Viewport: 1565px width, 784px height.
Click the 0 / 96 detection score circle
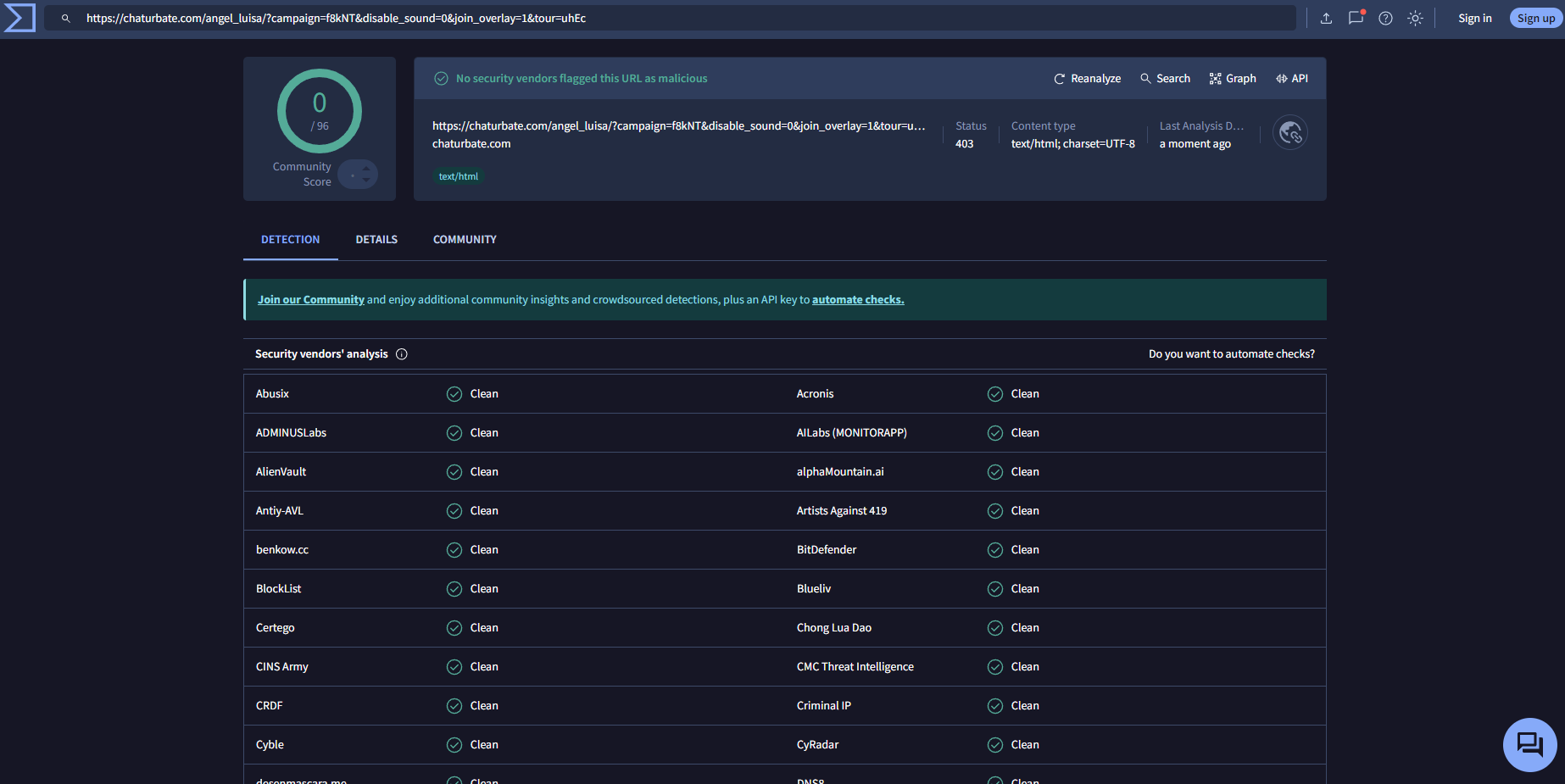[320, 111]
